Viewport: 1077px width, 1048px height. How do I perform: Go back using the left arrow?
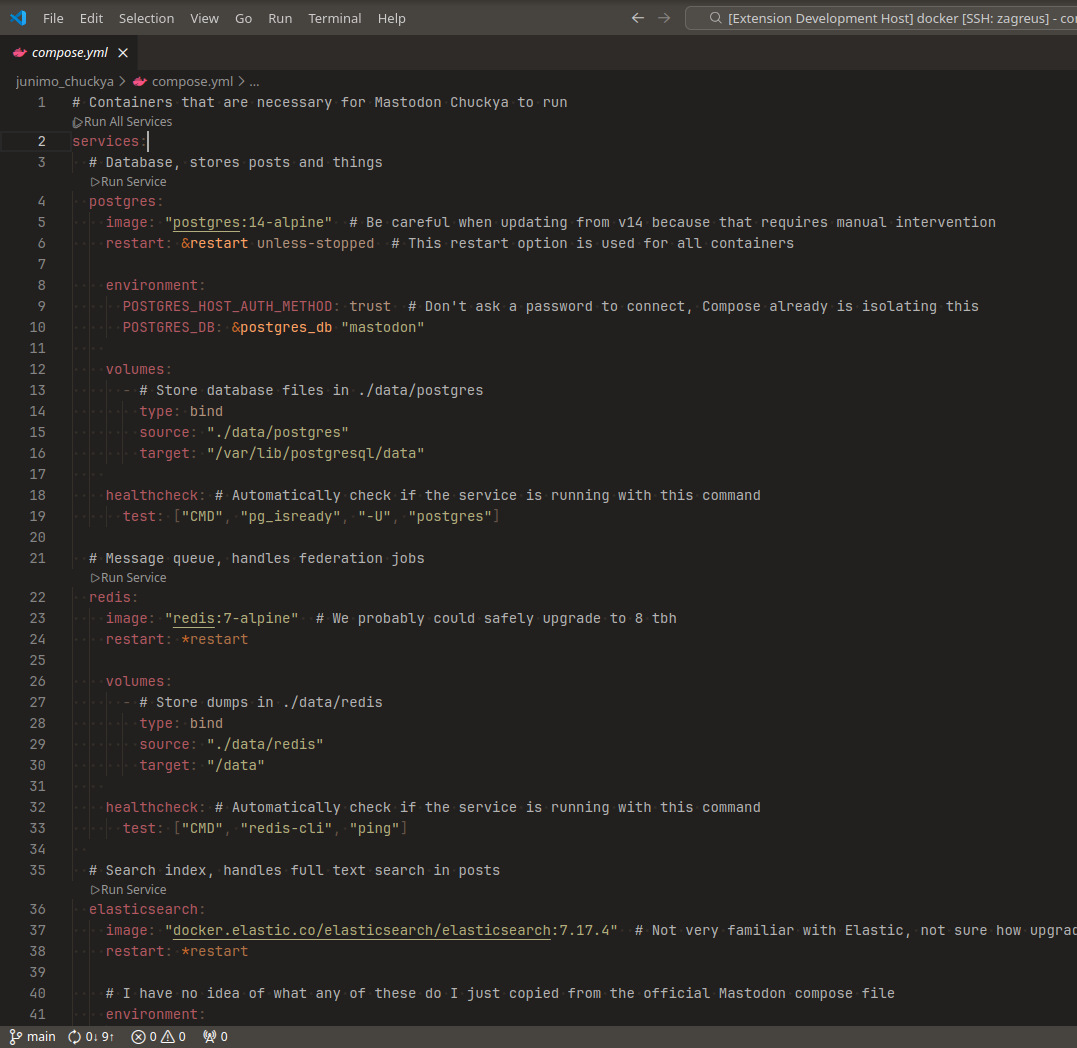tap(638, 18)
